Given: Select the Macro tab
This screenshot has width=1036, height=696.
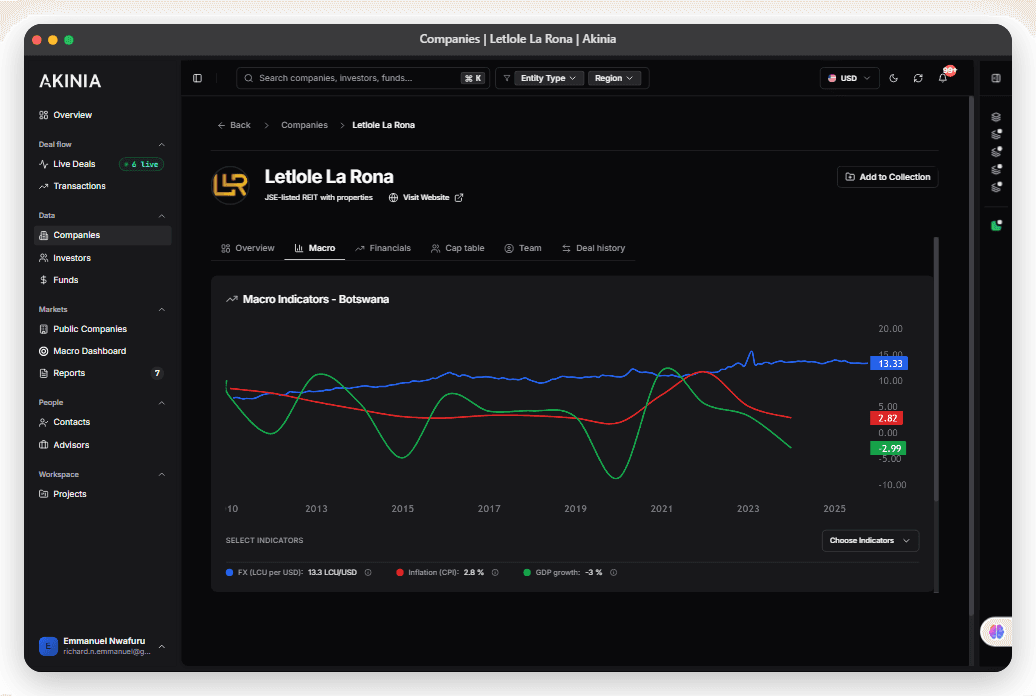Looking at the screenshot, I should [314, 249].
